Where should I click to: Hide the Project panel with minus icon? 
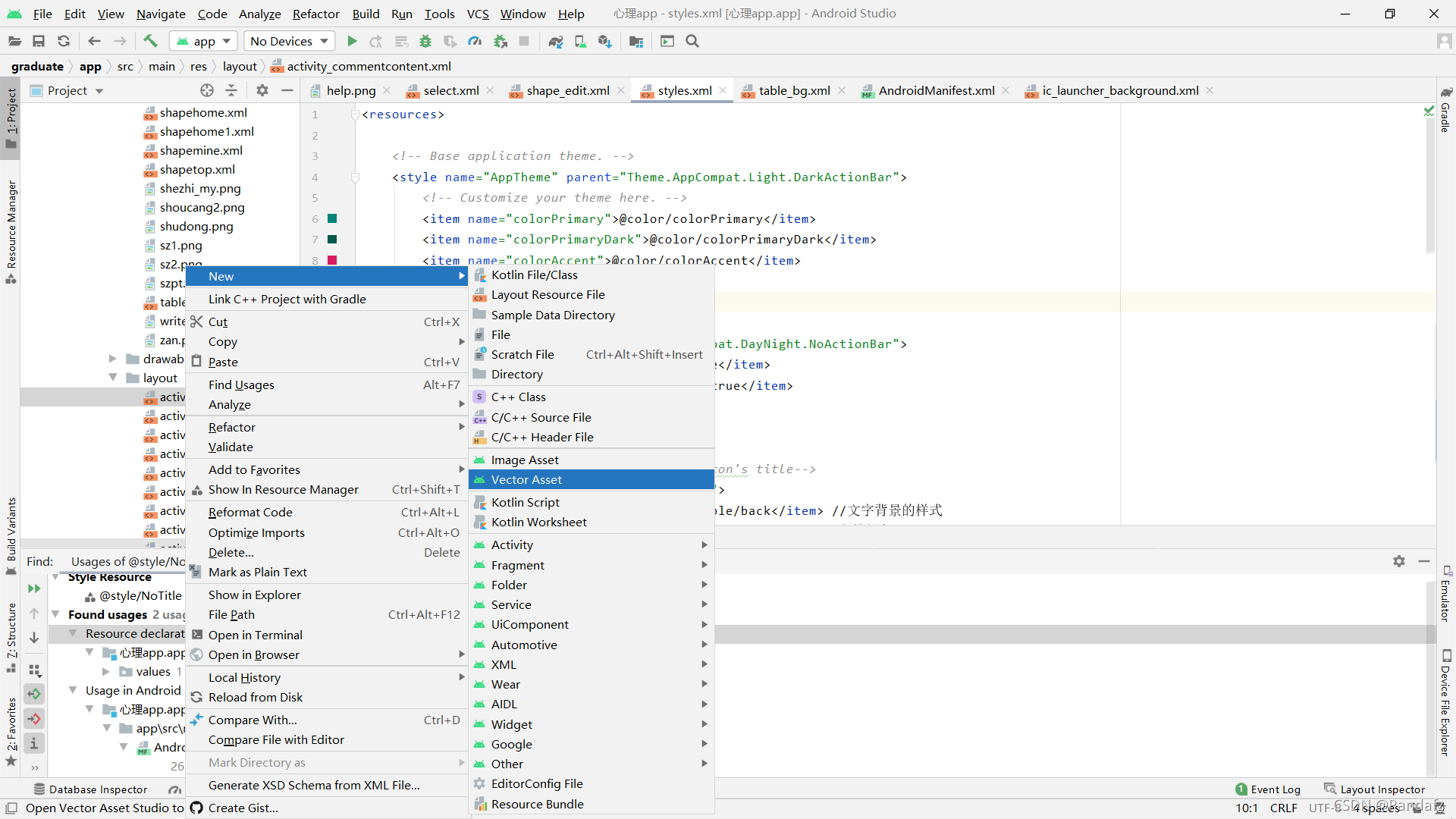287,90
